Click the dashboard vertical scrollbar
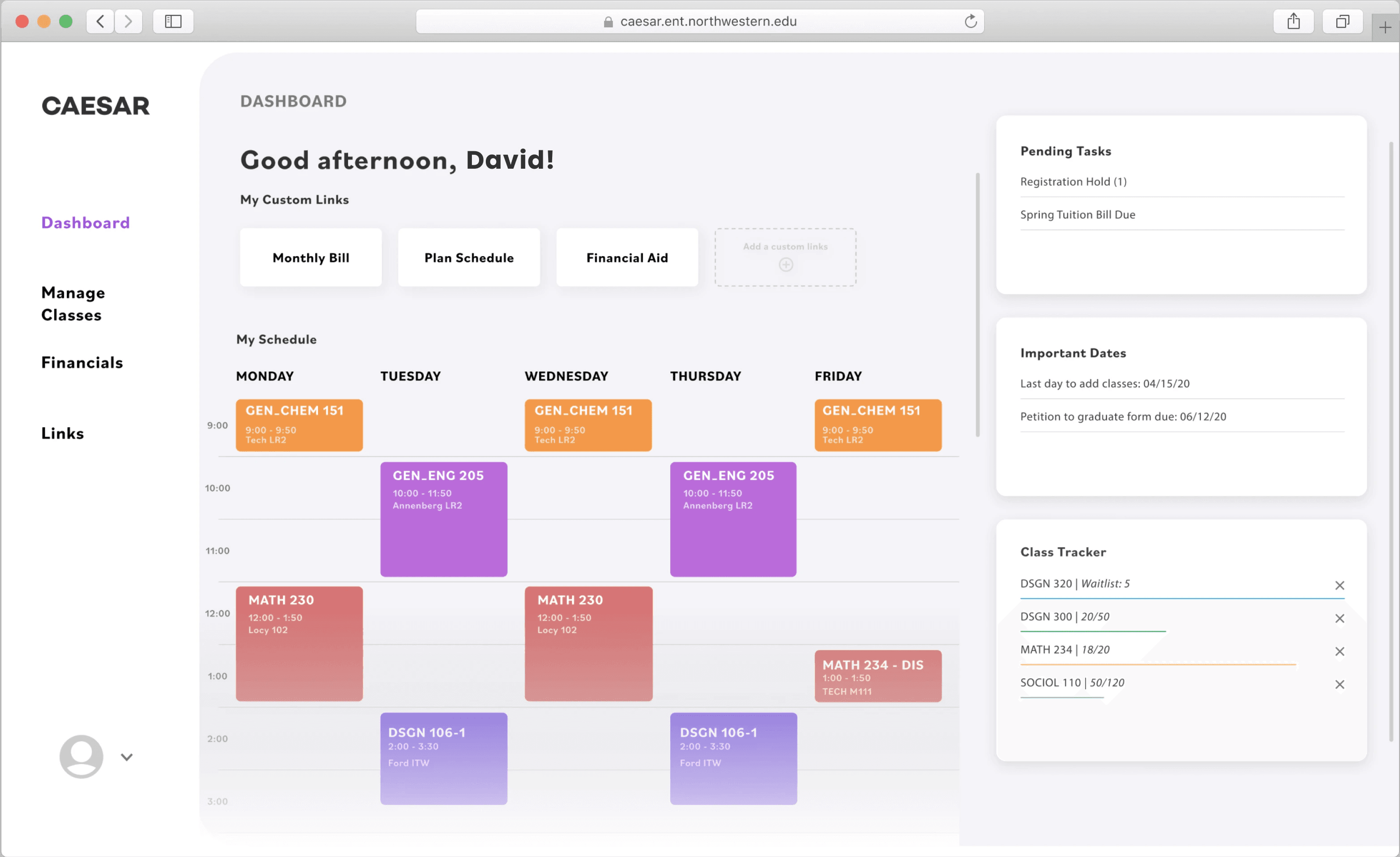Viewport: 1400px width, 857px height. pos(977,305)
